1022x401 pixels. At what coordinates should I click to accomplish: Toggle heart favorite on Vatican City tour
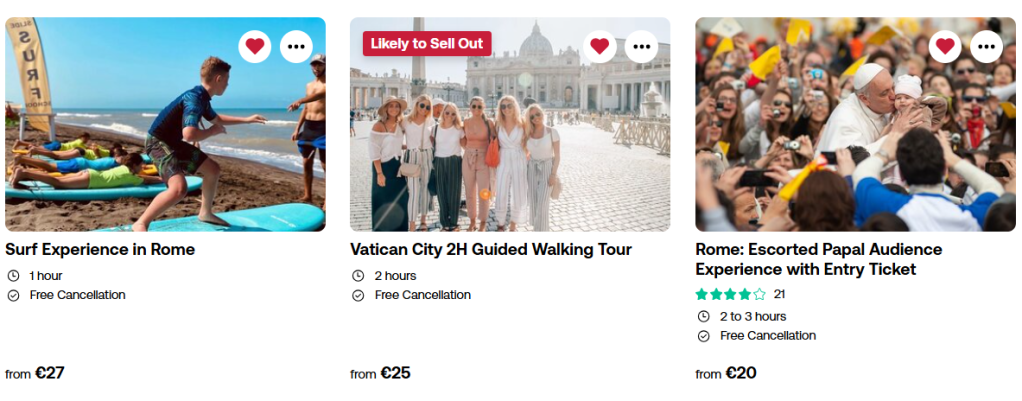[x=600, y=46]
